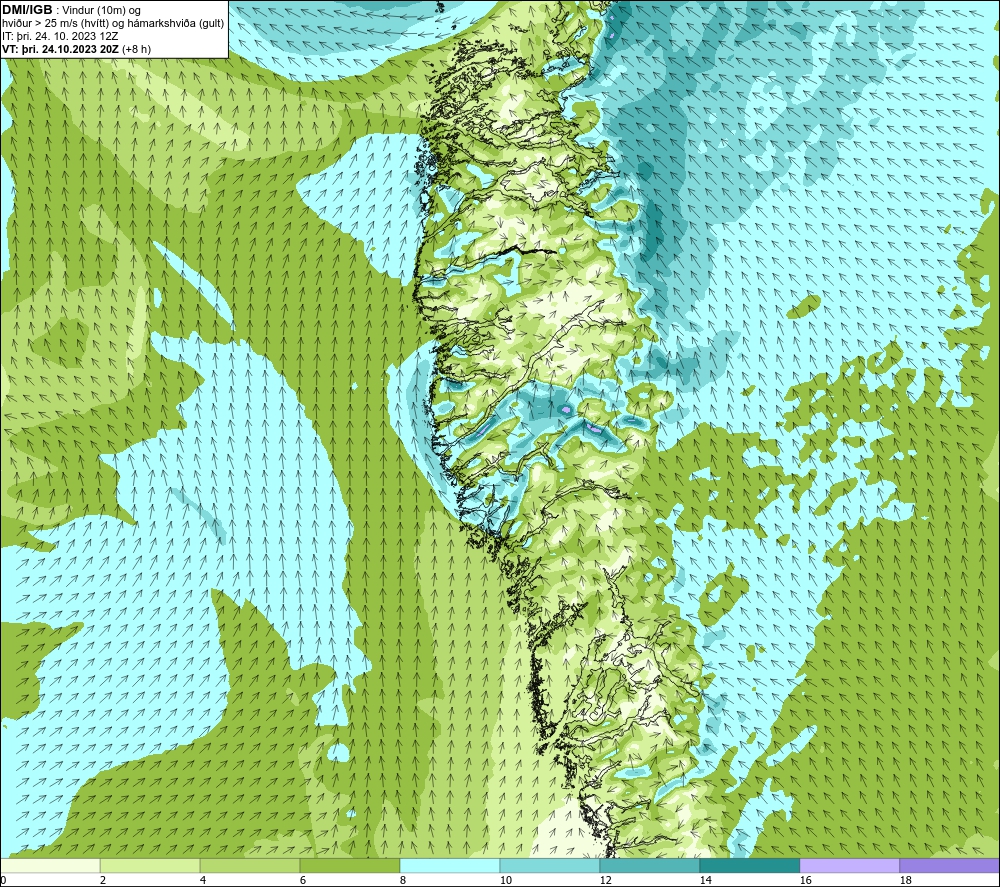This screenshot has height=887, width=1000.
Task: Click the legend scale label '2'
Action: coord(103,880)
